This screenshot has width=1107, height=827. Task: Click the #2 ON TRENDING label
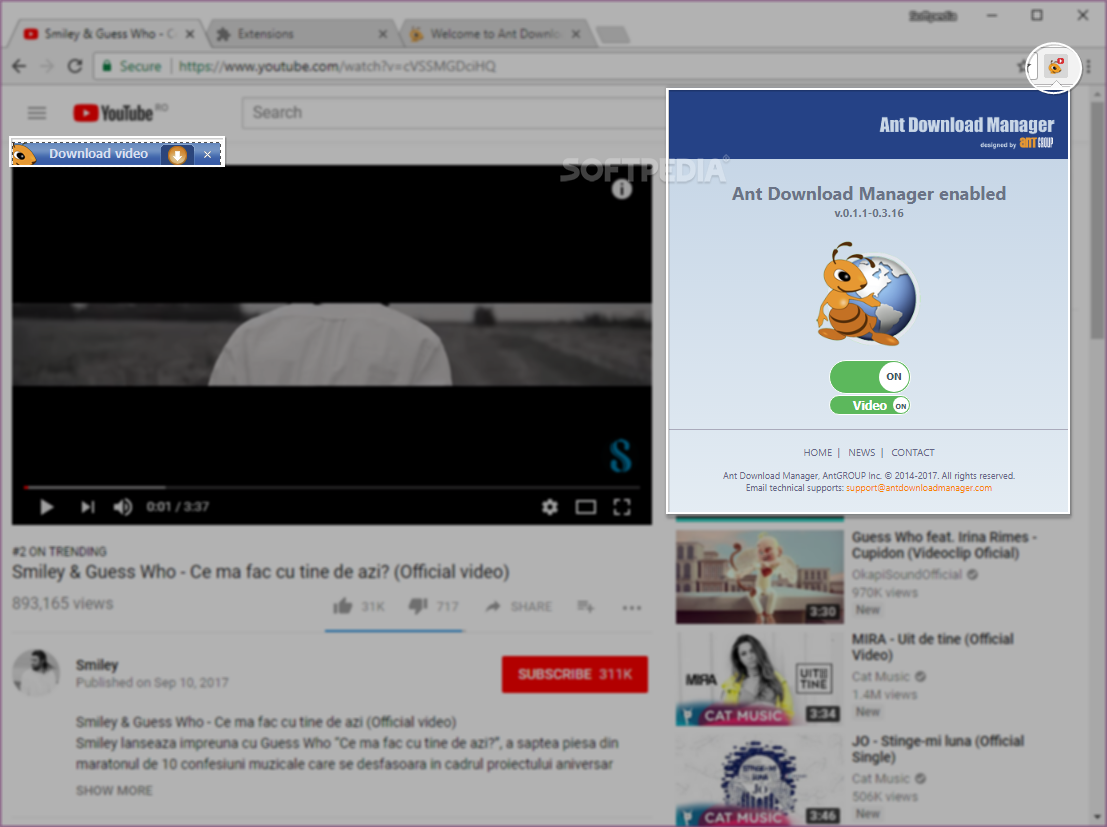coord(59,552)
